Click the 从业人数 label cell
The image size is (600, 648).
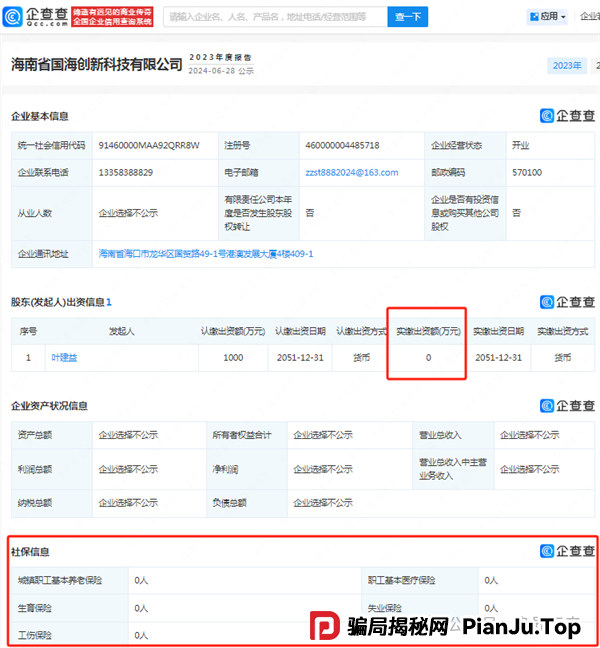(x=52, y=213)
